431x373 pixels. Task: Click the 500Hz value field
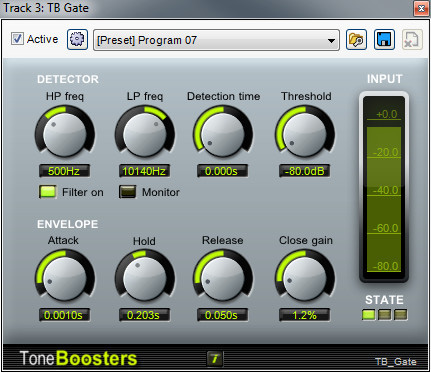pyautogui.click(x=64, y=171)
